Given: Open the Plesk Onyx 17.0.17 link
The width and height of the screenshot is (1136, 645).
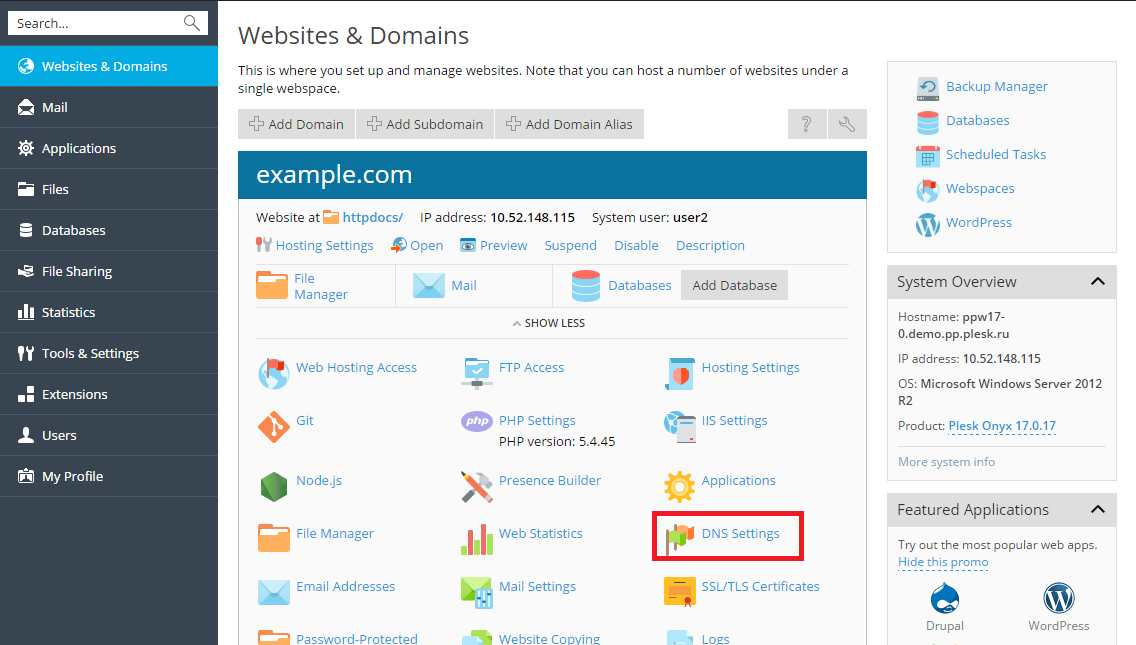Looking at the screenshot, I should [1000, 425].
